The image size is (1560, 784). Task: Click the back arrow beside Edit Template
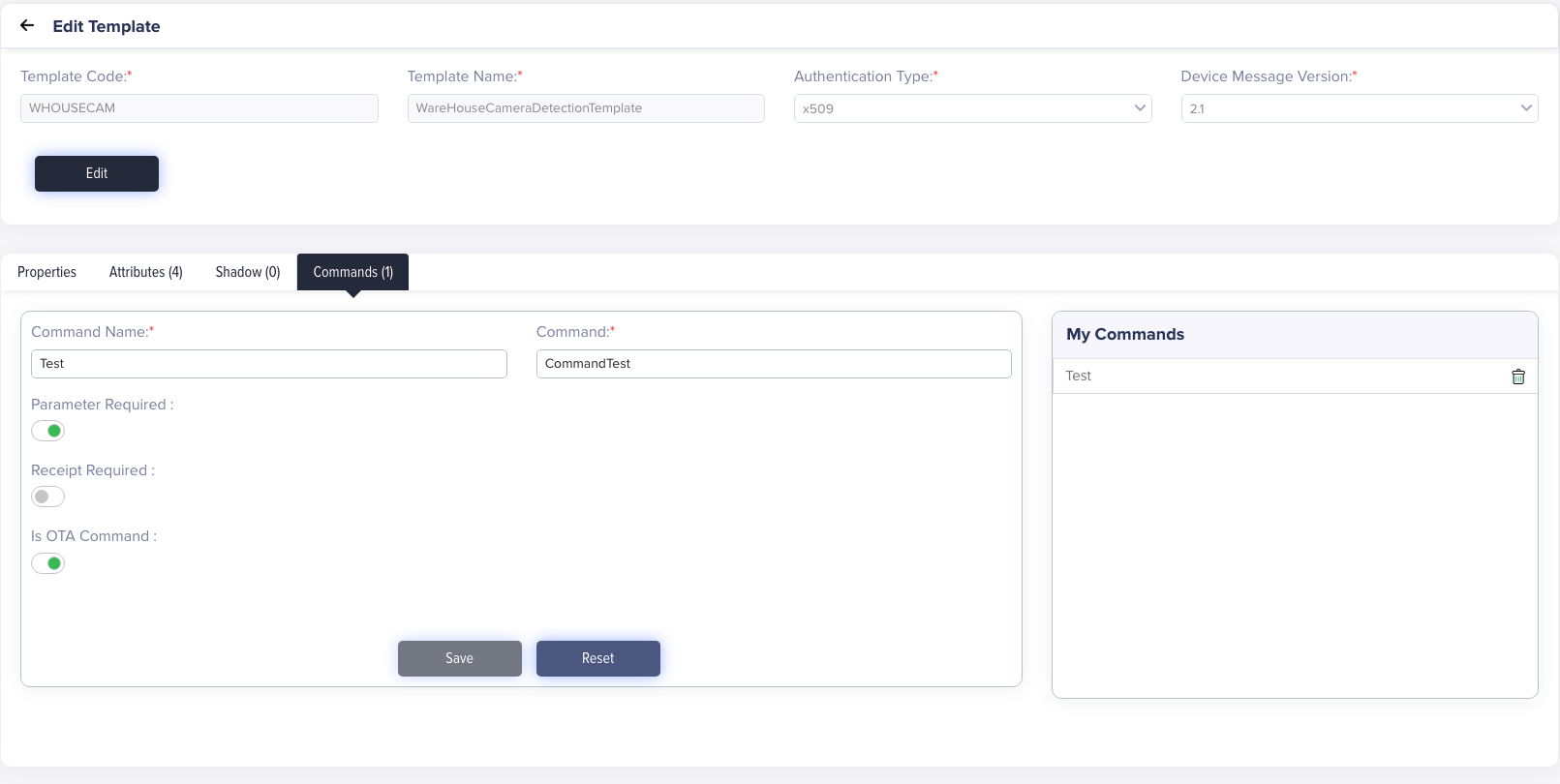[27, 26]
